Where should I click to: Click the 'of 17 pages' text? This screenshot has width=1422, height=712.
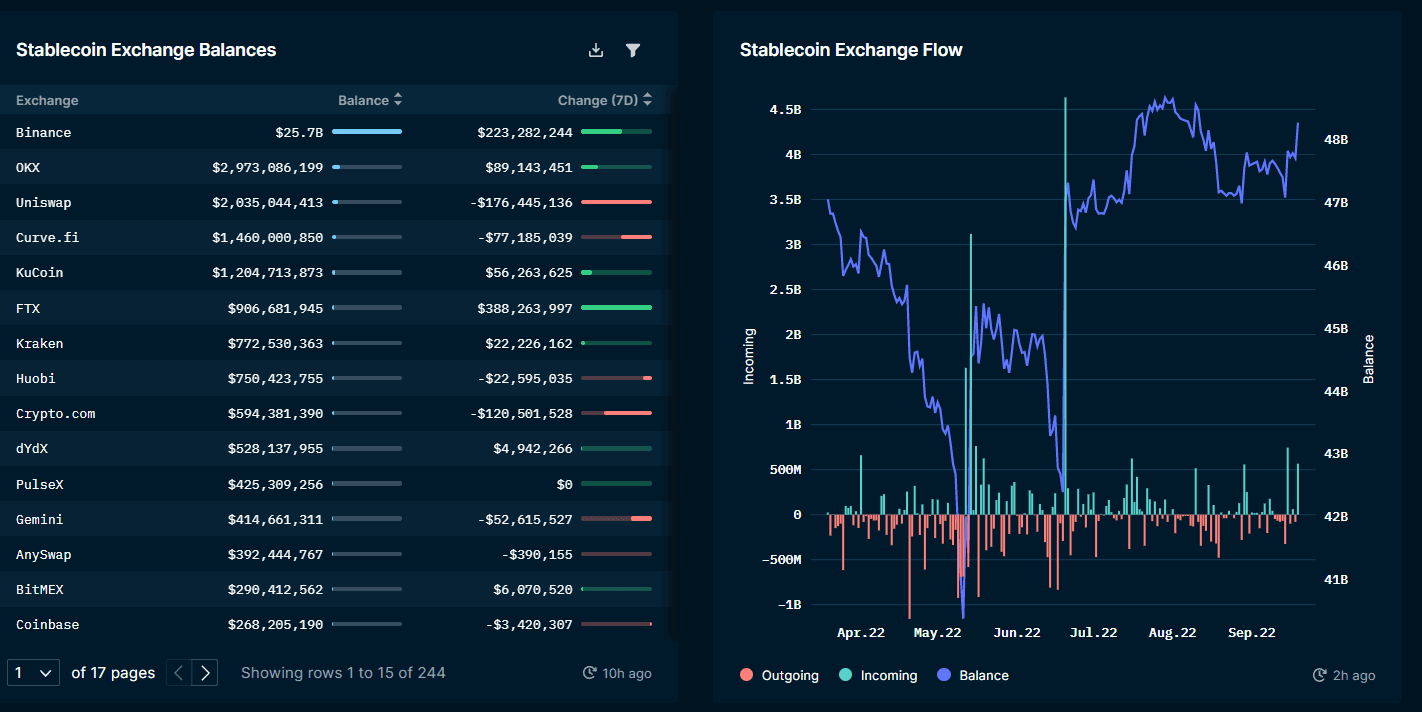pos(113,673)
